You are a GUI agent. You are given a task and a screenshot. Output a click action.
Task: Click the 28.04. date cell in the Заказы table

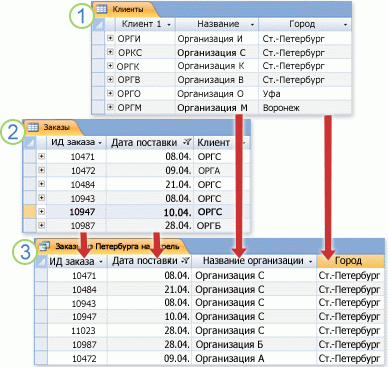(150, 226)
